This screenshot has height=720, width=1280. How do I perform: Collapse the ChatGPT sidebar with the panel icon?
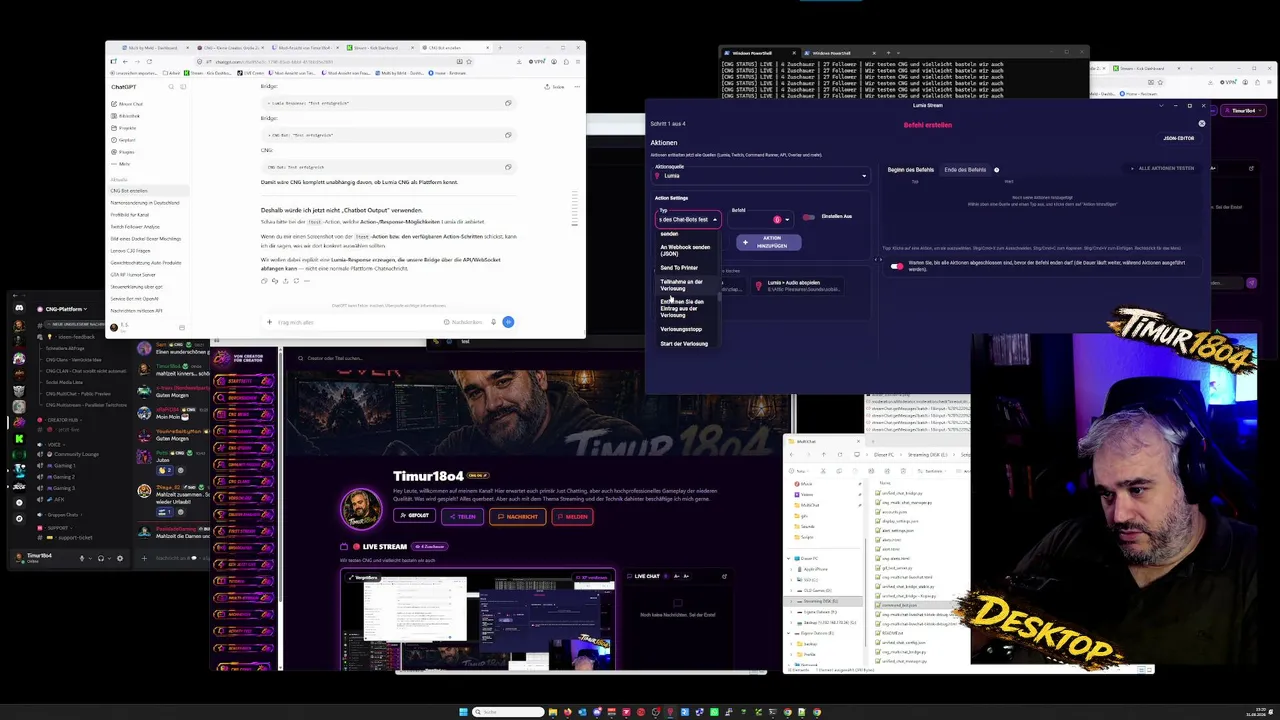[183, 87]
